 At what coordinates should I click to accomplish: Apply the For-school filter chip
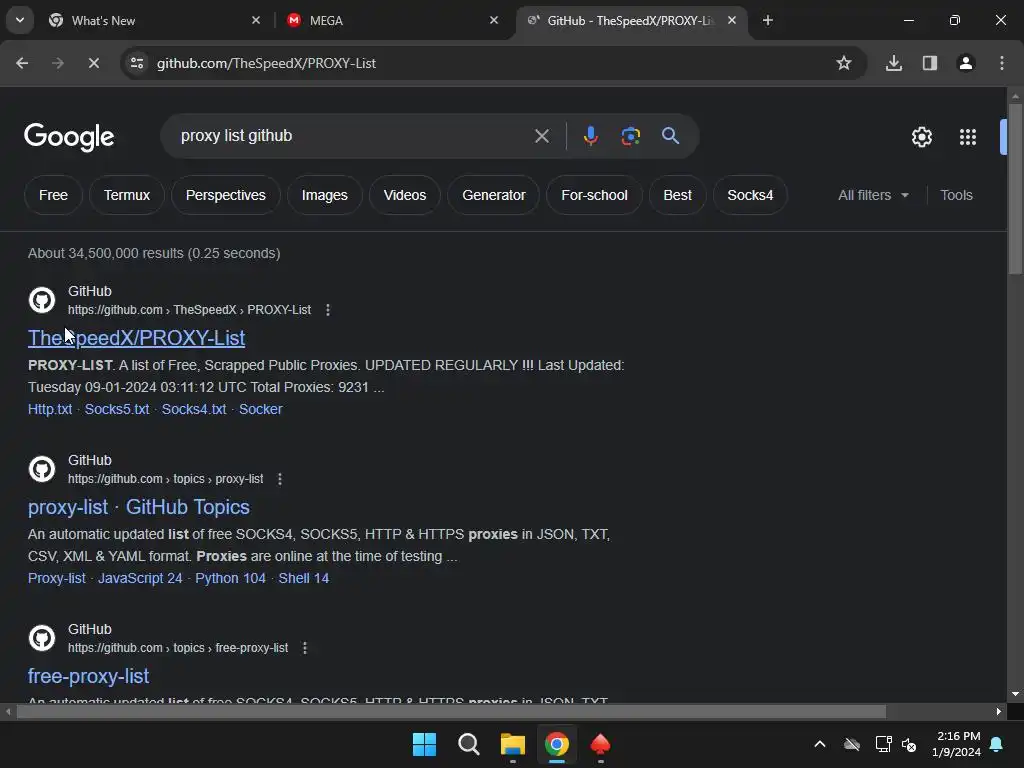tap(594, 195)
